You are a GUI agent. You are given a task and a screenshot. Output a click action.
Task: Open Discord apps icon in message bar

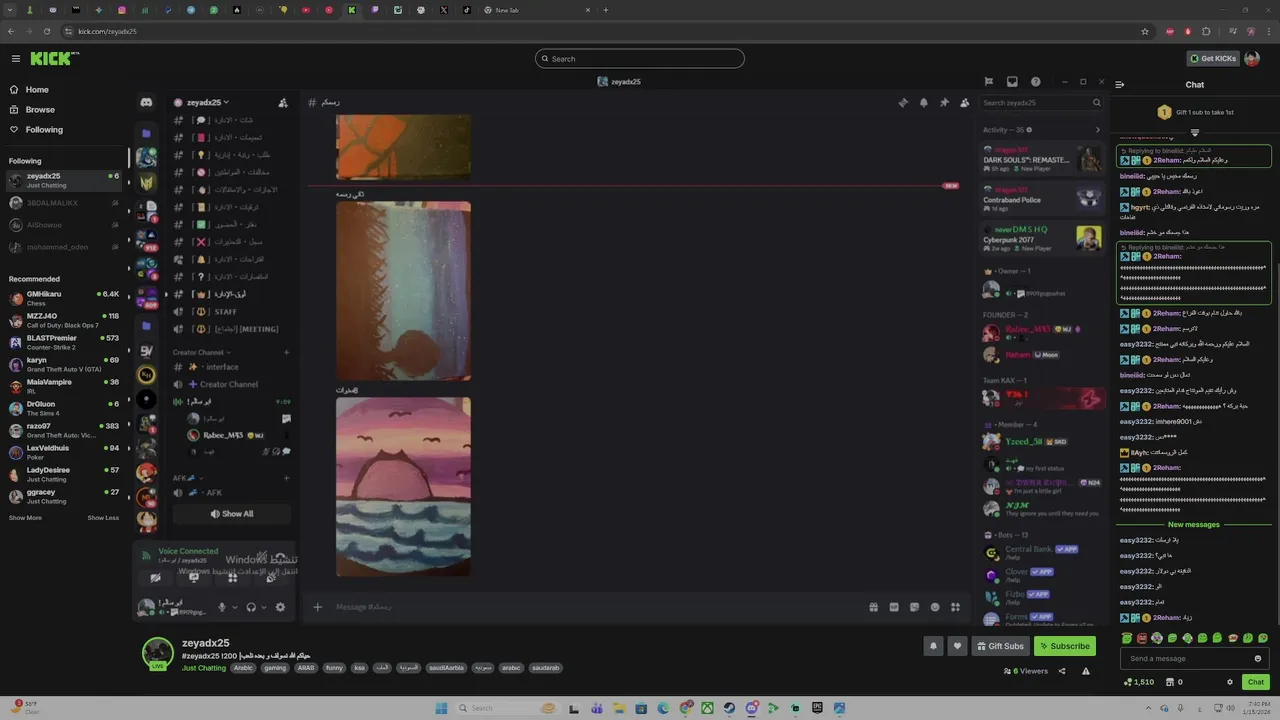(x=955, y=607)
